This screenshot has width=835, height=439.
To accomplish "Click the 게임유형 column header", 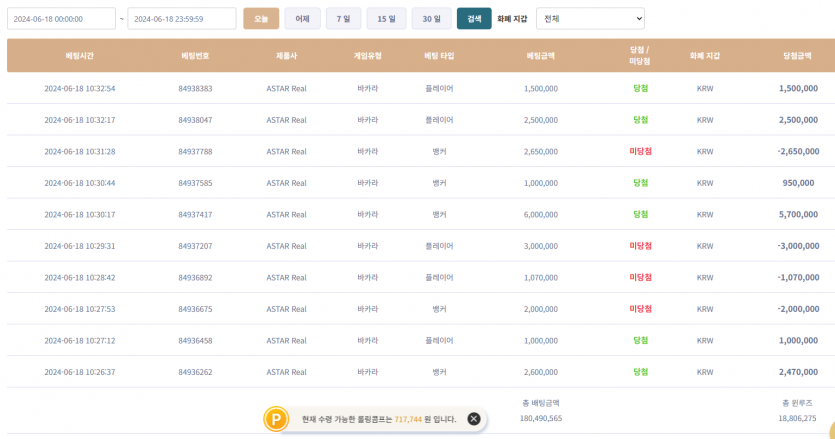I will point(367,55).
